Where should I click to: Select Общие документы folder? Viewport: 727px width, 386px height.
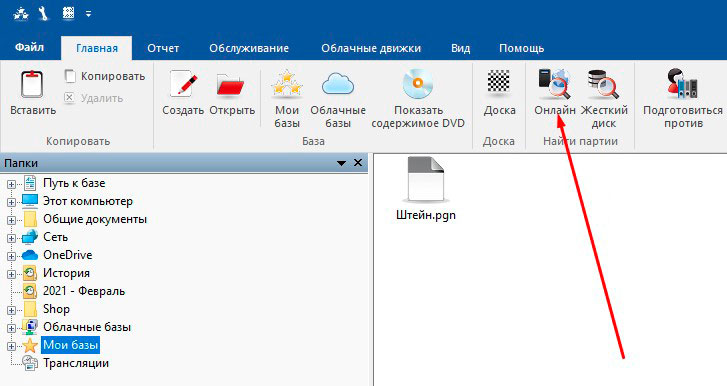(x=95, y=219)
